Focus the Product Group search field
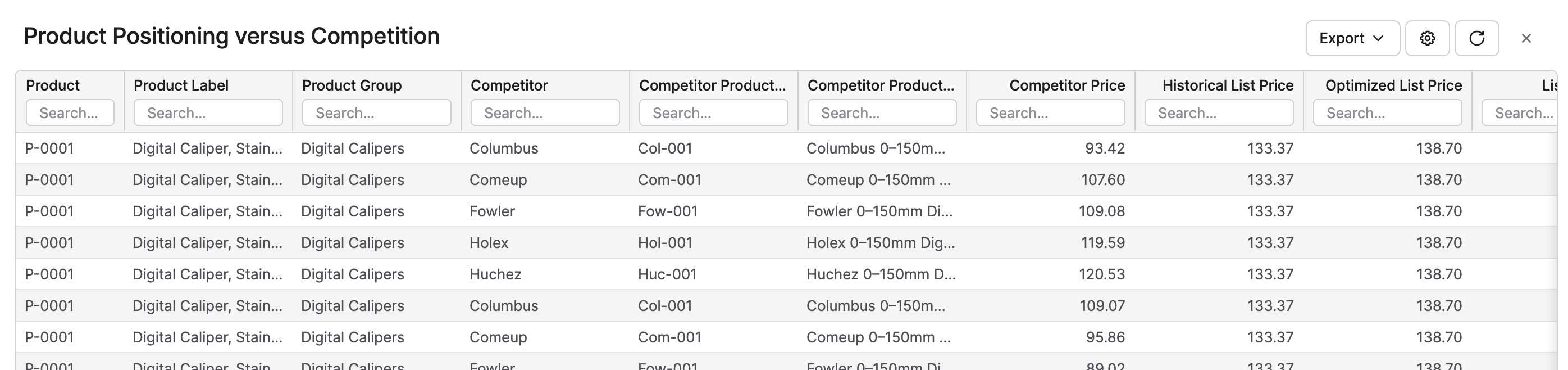This screenshot has height=370, width=1568. pyautogui.click(x=377, y=113)
